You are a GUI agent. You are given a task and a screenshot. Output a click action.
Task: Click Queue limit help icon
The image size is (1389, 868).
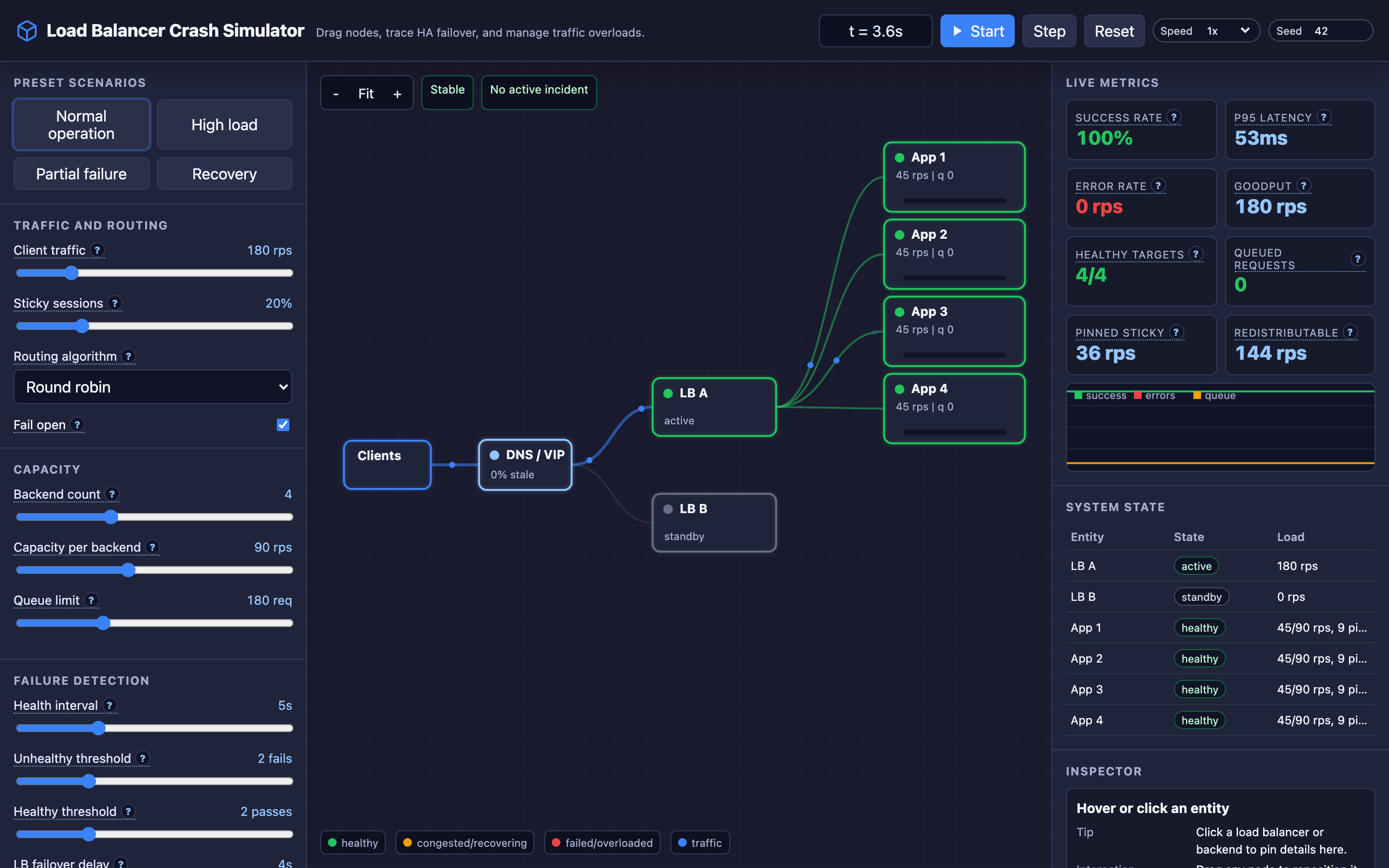[x=91, y=600]
